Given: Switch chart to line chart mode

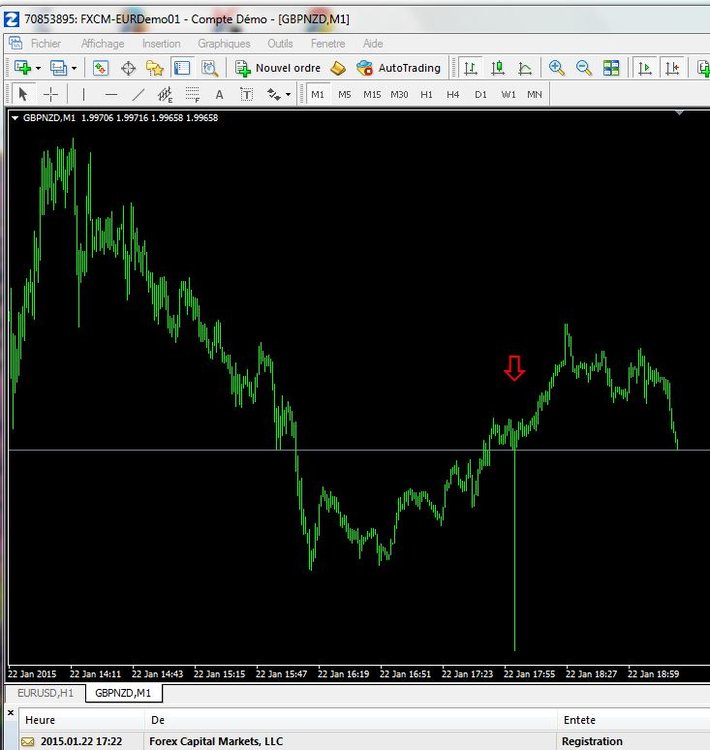Looking at the screenshot, I should coord(525,68).
